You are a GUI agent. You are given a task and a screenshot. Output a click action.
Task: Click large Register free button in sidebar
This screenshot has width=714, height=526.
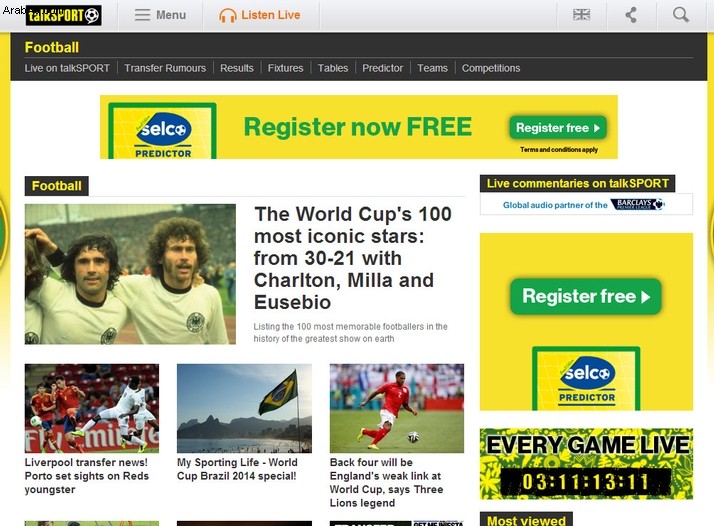click(586, 296)
